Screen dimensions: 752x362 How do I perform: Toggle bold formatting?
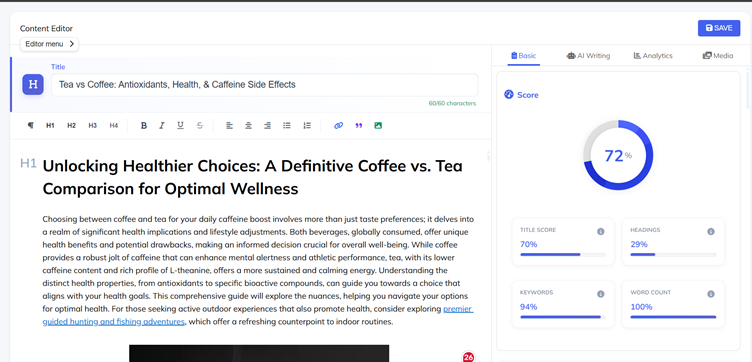143,126
